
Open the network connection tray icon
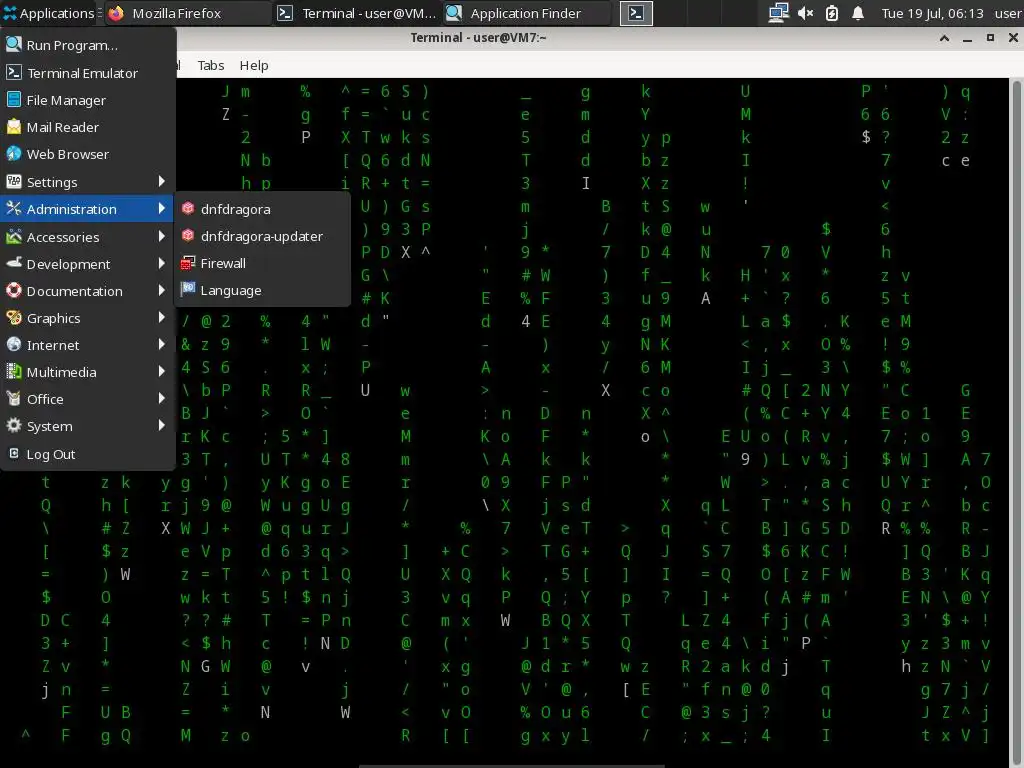[778, 13]
